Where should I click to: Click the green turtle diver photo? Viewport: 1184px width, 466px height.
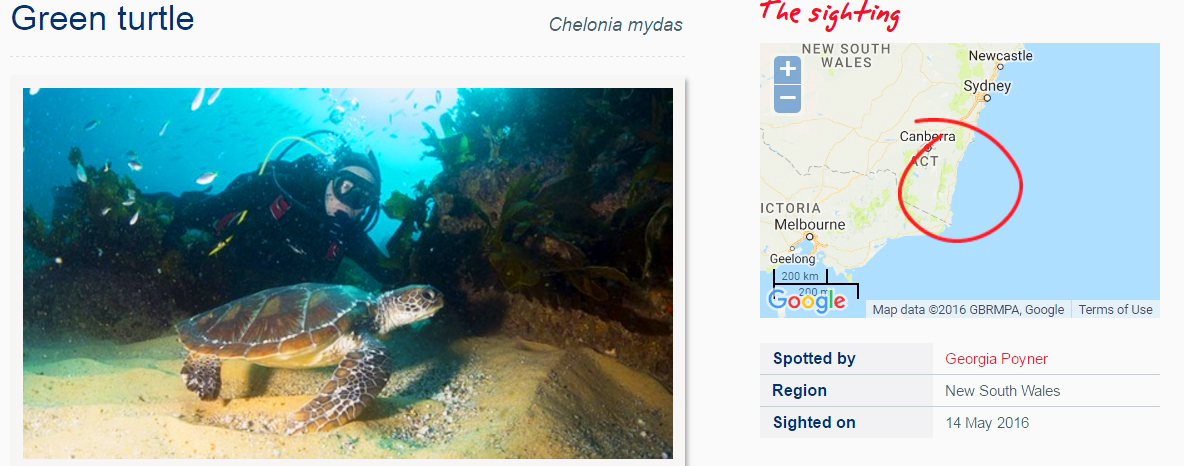click(347, 273)
